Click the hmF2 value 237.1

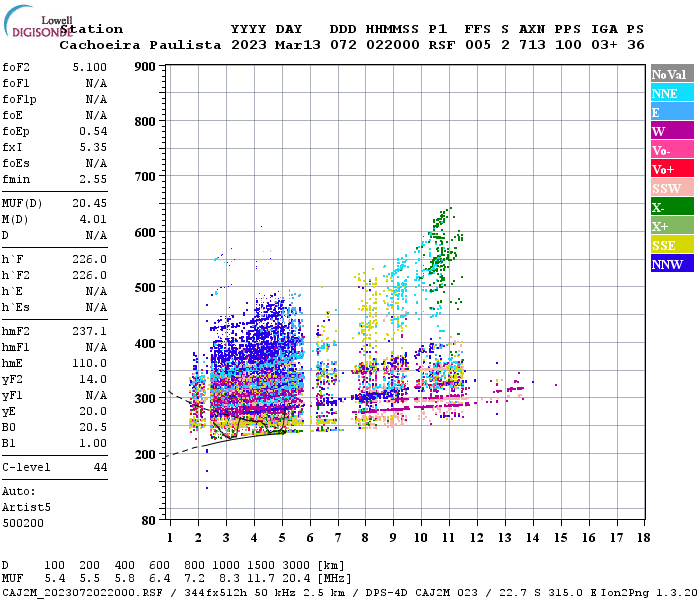[90, 332]
